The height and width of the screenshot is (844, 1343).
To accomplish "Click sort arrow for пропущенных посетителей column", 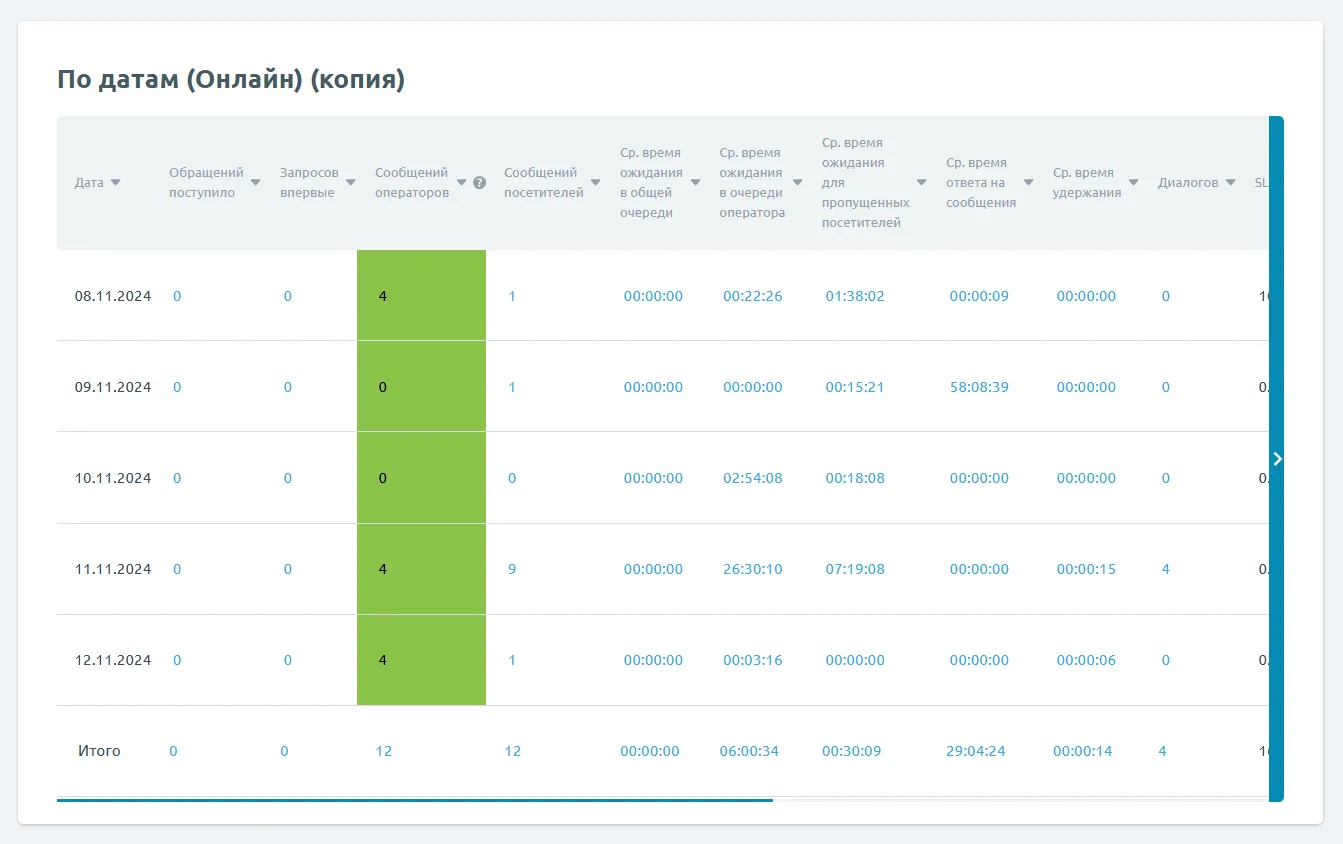I will point(921,183).
